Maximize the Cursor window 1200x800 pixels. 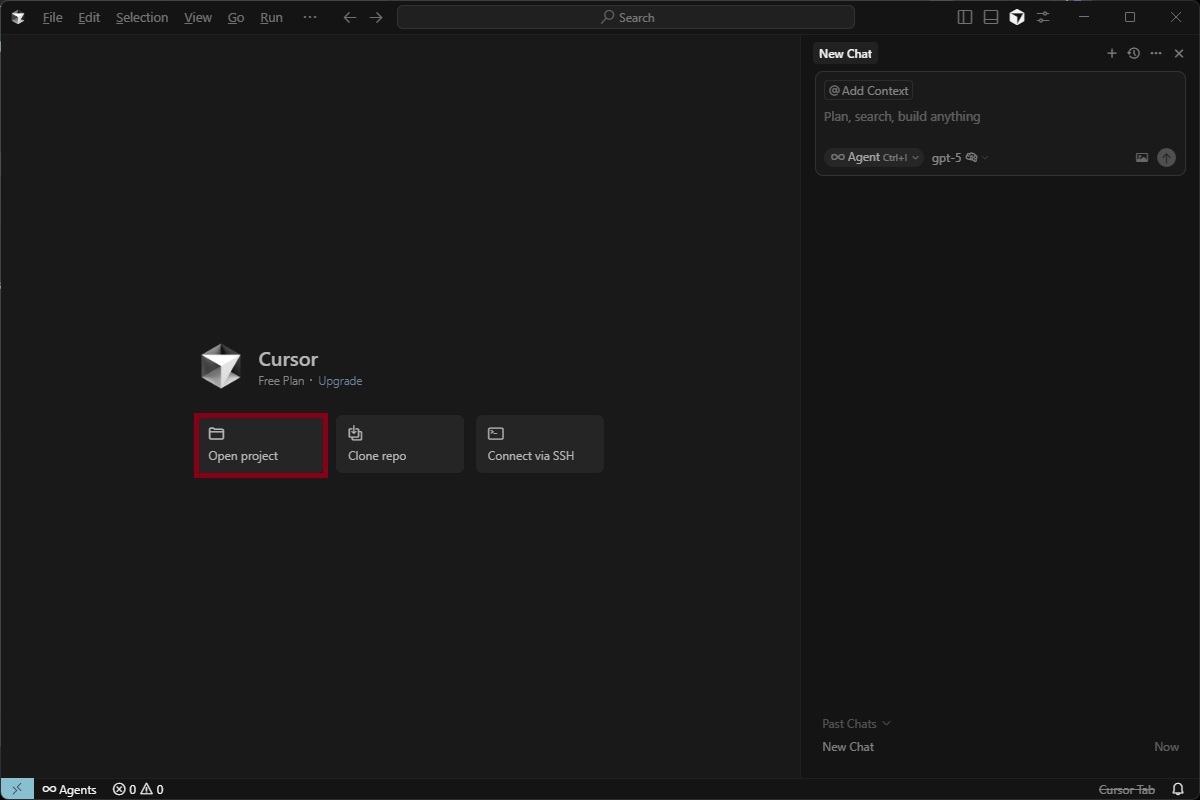(1130, 17)
